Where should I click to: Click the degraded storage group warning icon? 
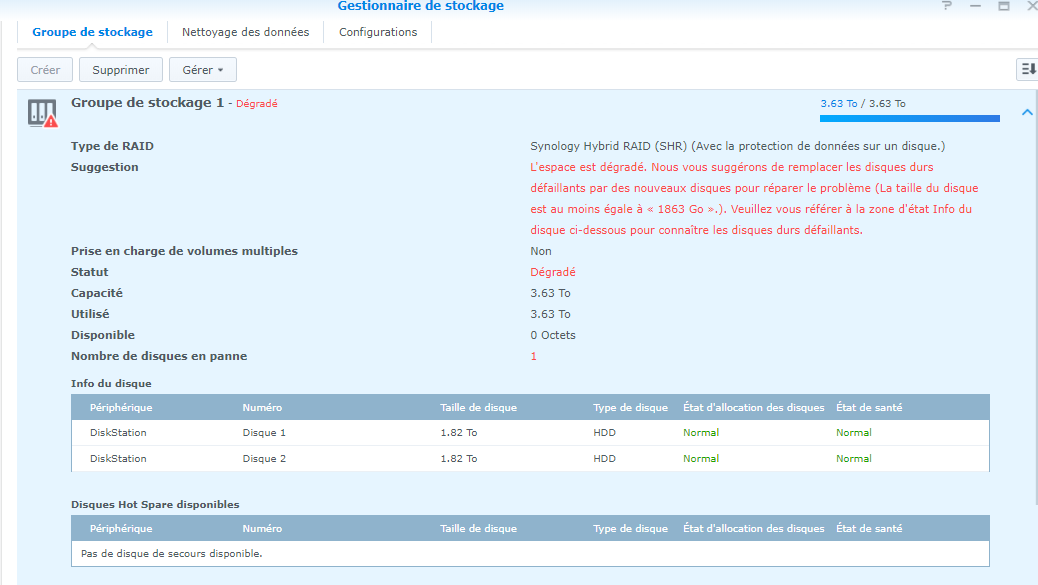[x=42, y=113]
